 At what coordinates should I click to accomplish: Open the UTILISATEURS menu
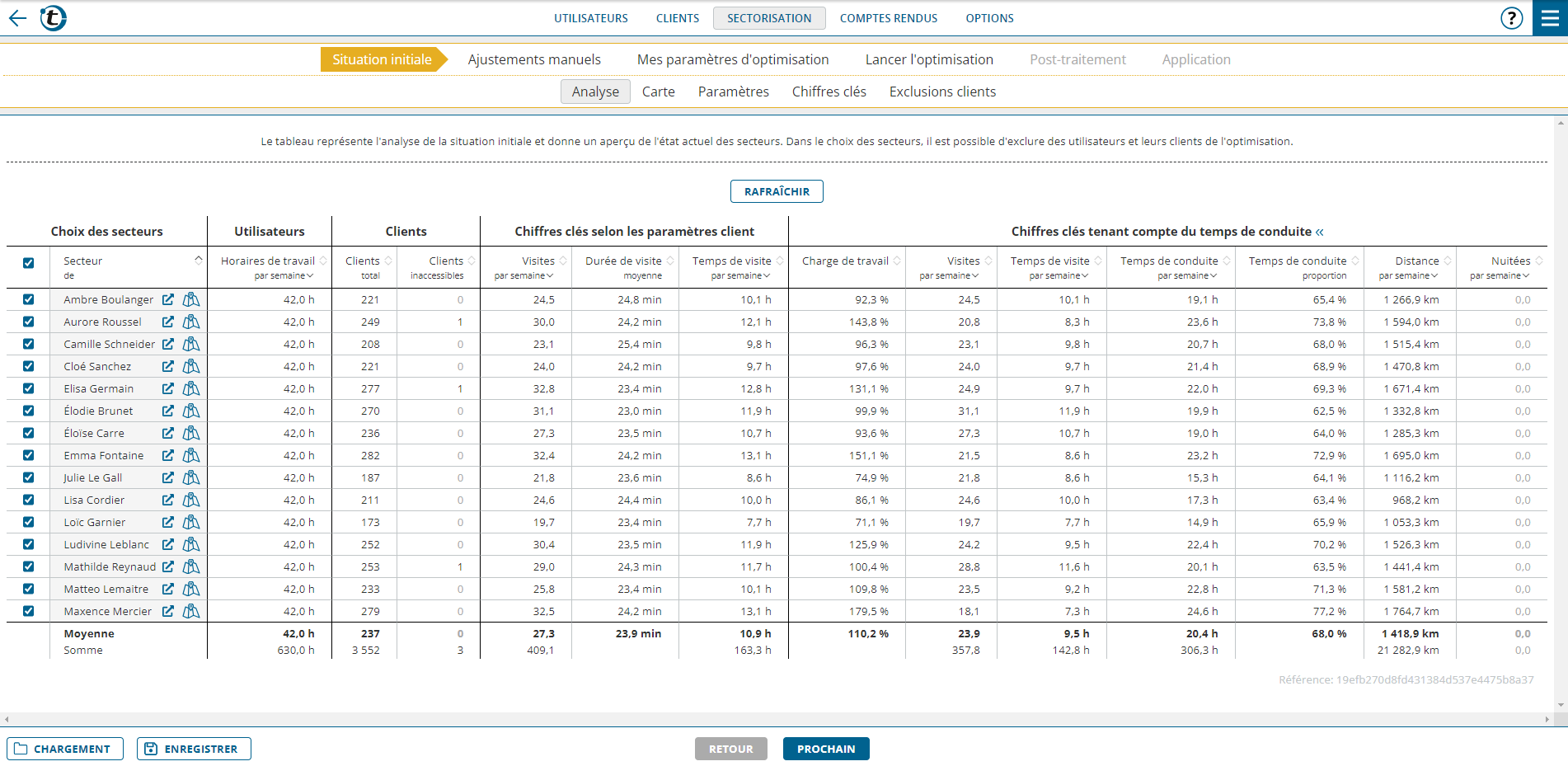click(x=591, y=18)
